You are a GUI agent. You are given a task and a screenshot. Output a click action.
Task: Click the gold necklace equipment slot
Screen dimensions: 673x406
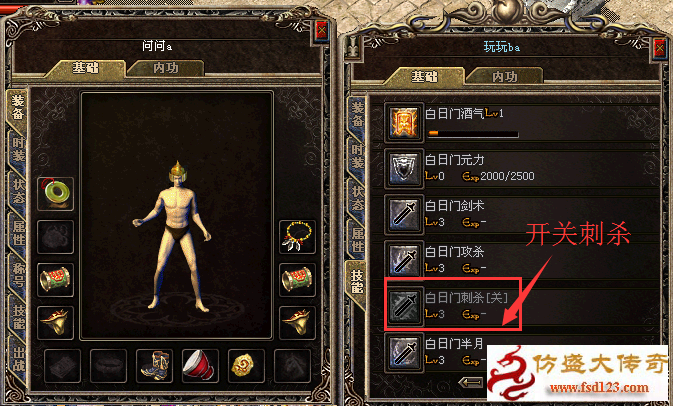297,236
